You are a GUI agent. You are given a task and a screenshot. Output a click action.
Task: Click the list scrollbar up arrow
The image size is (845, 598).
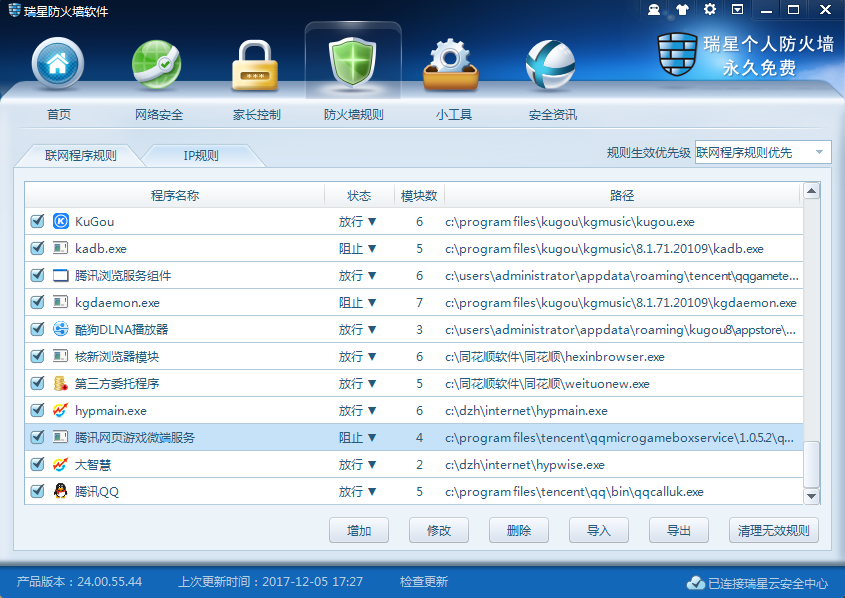pyautogui.click(x=811, y=191)
